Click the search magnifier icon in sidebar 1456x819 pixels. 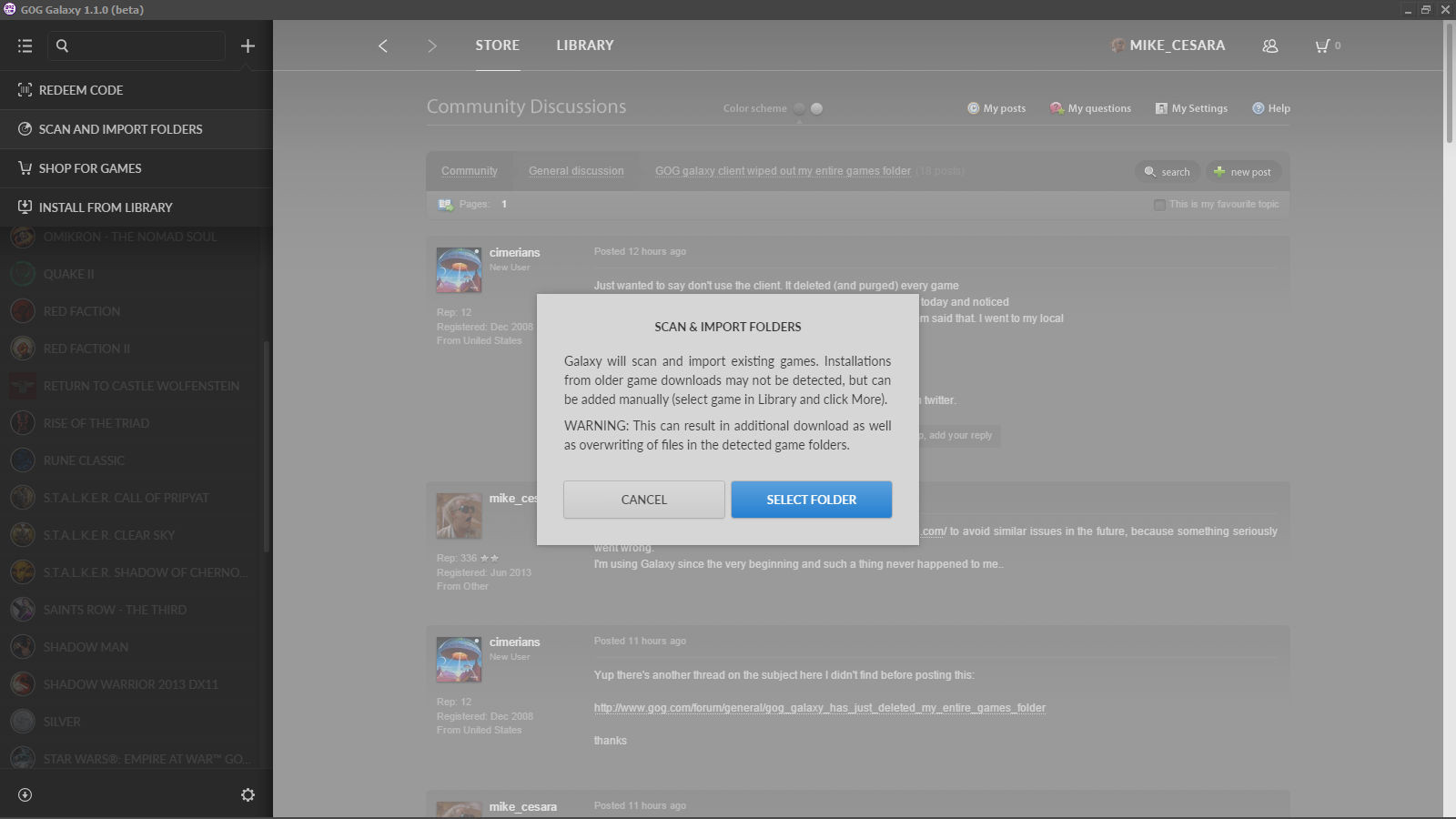click(x=62, y=45)
